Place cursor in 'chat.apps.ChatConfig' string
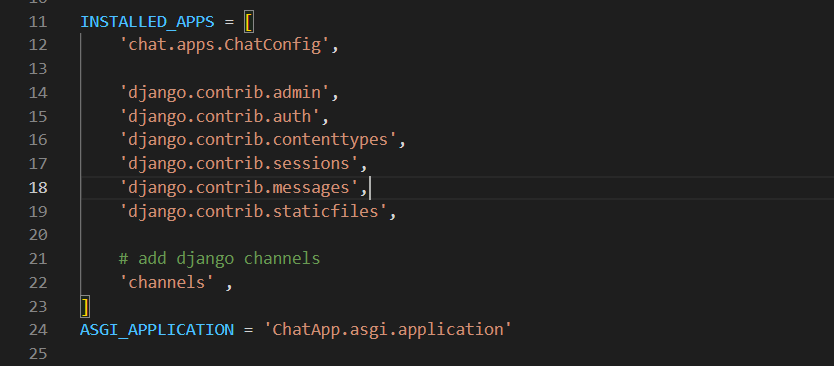Image resolution: width=834 pixels, height=366 pixels. pos(224,45)
